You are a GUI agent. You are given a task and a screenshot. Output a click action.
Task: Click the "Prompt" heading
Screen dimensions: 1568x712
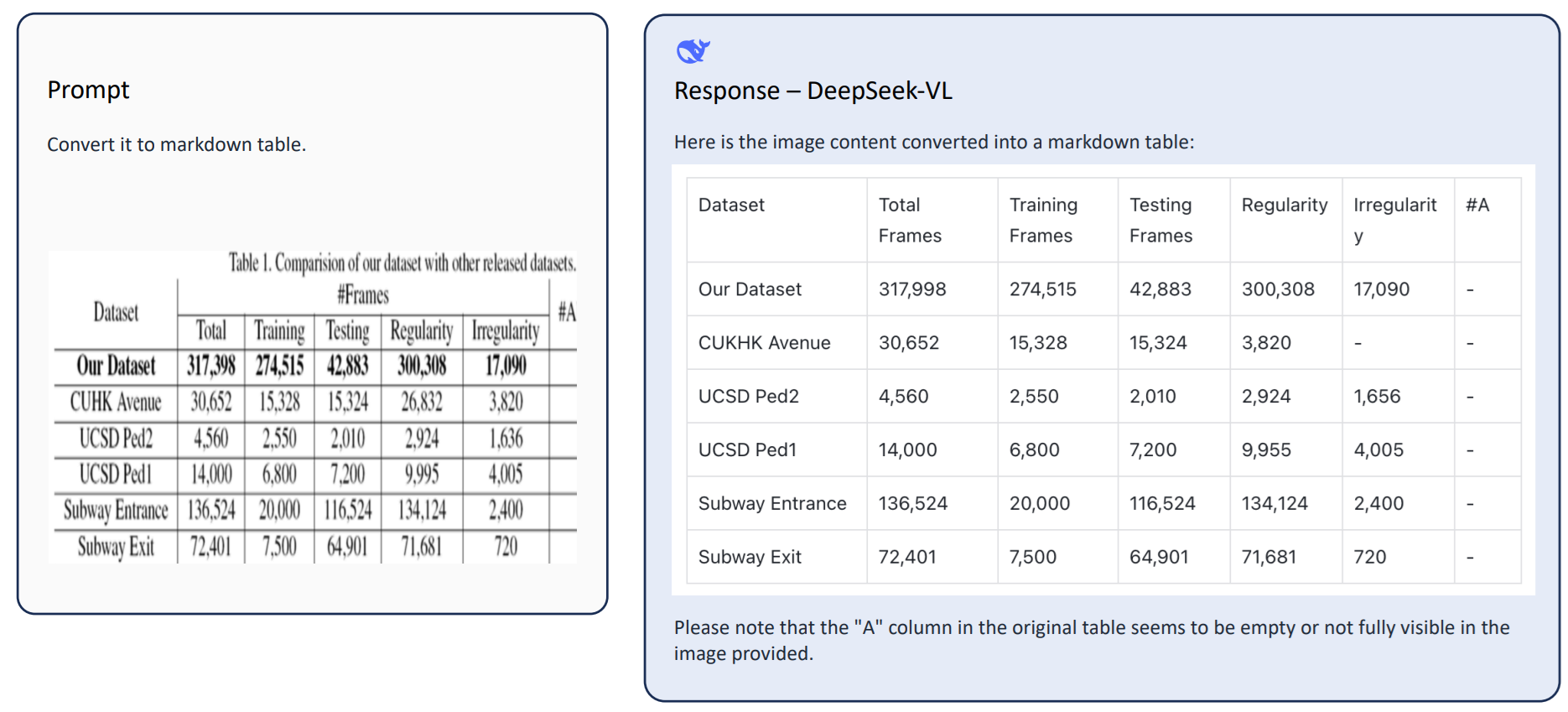tap(88, 90)
